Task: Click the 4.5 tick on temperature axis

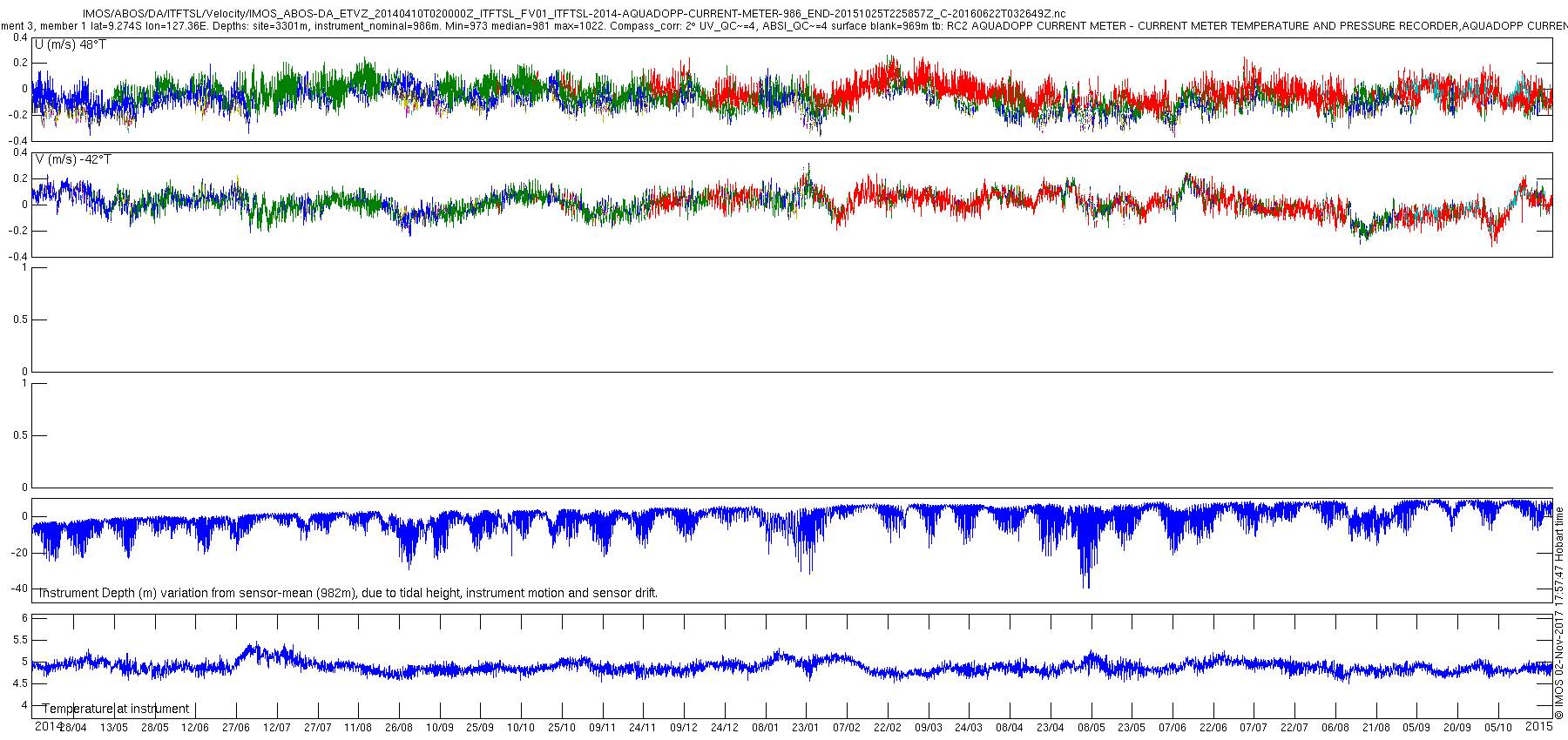Action: coord(20,683)
